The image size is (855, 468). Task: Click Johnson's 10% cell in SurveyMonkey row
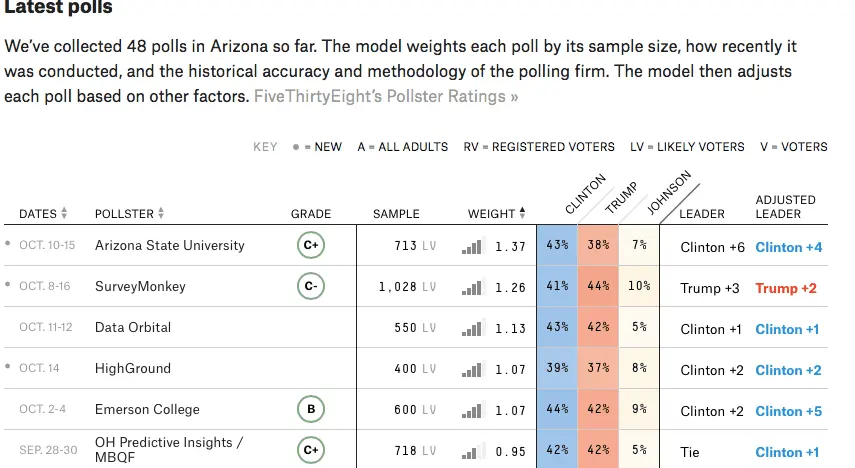point(639,287)
